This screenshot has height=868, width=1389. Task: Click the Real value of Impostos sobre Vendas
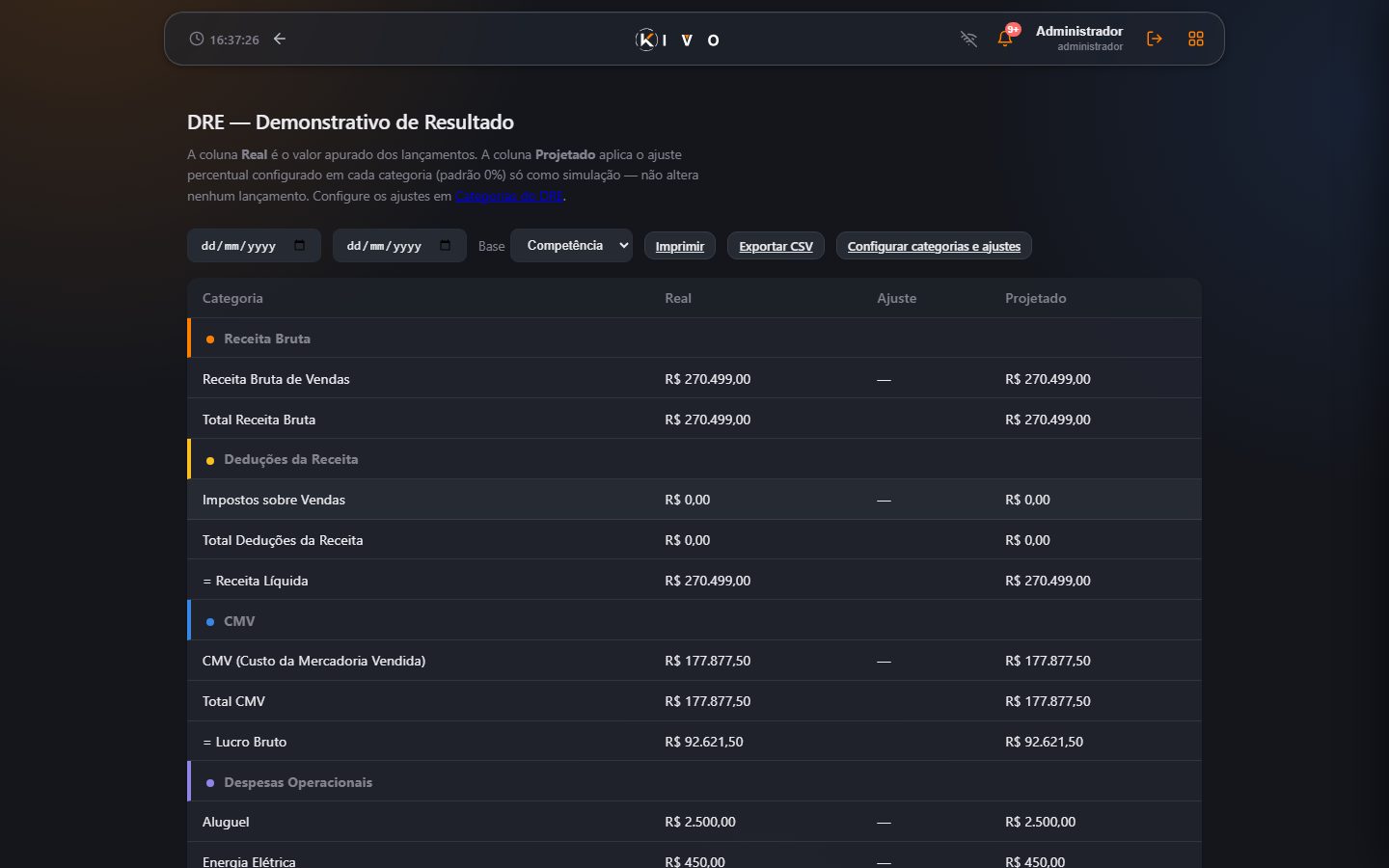tap(687, 500)
